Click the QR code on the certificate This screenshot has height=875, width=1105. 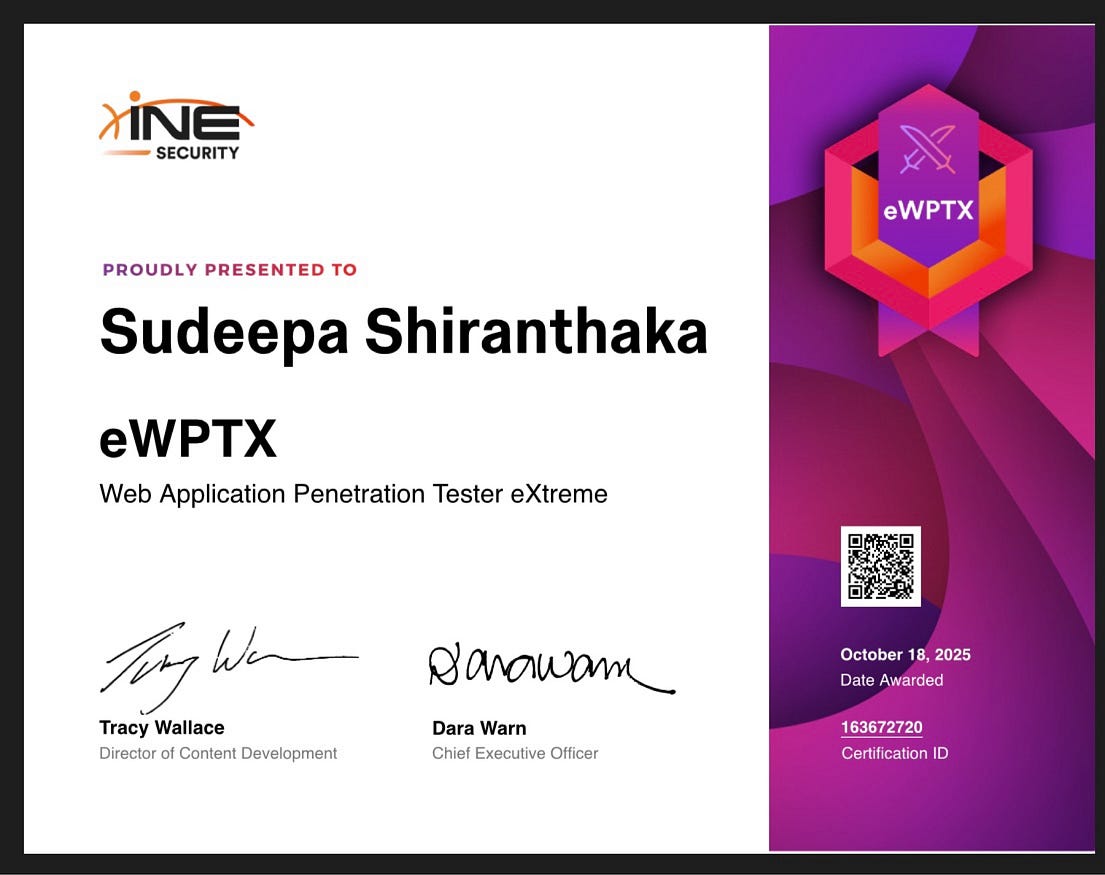(x=880, y=566)
